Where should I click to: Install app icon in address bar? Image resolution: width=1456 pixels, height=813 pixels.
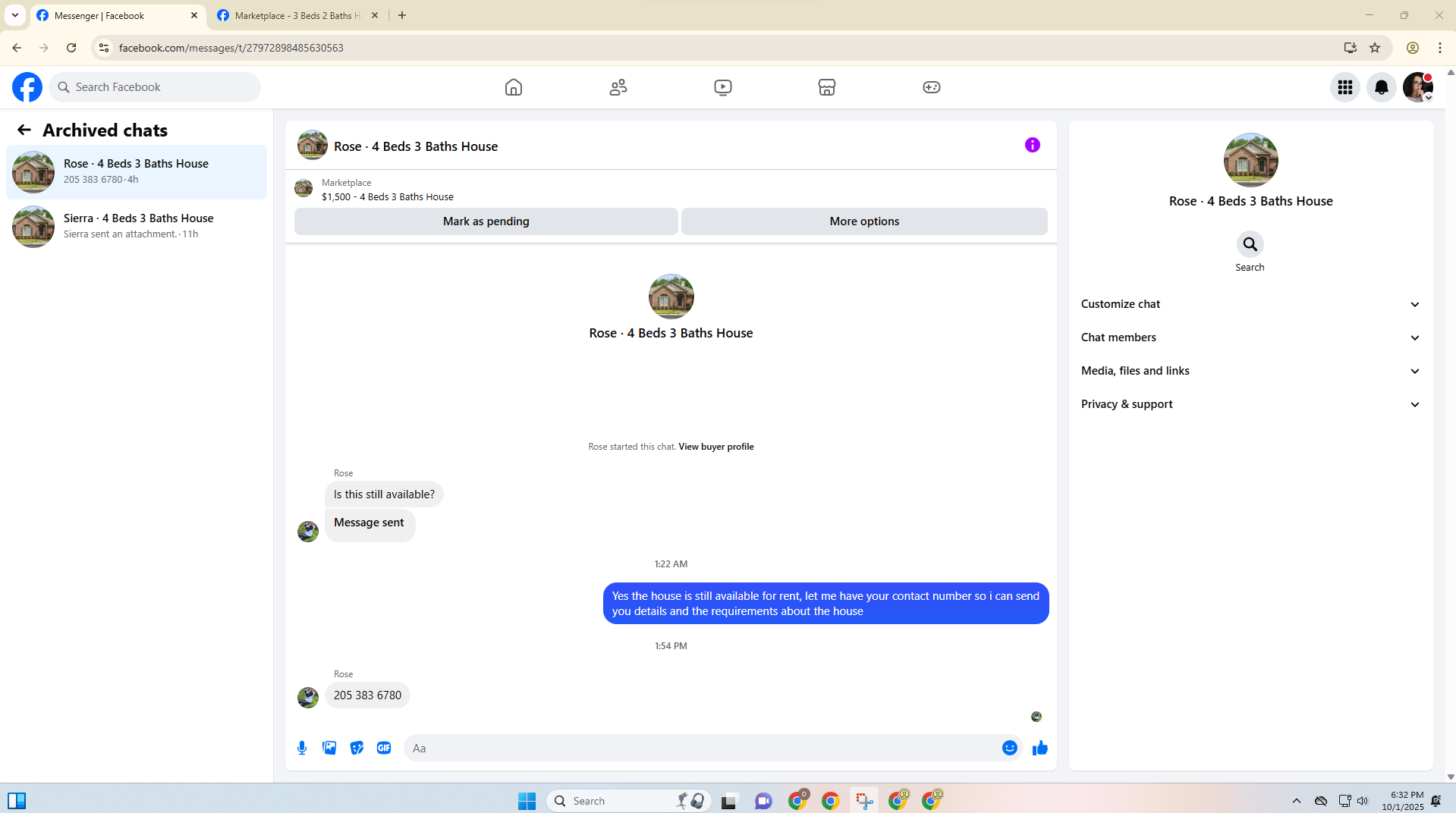[1351, 48]
